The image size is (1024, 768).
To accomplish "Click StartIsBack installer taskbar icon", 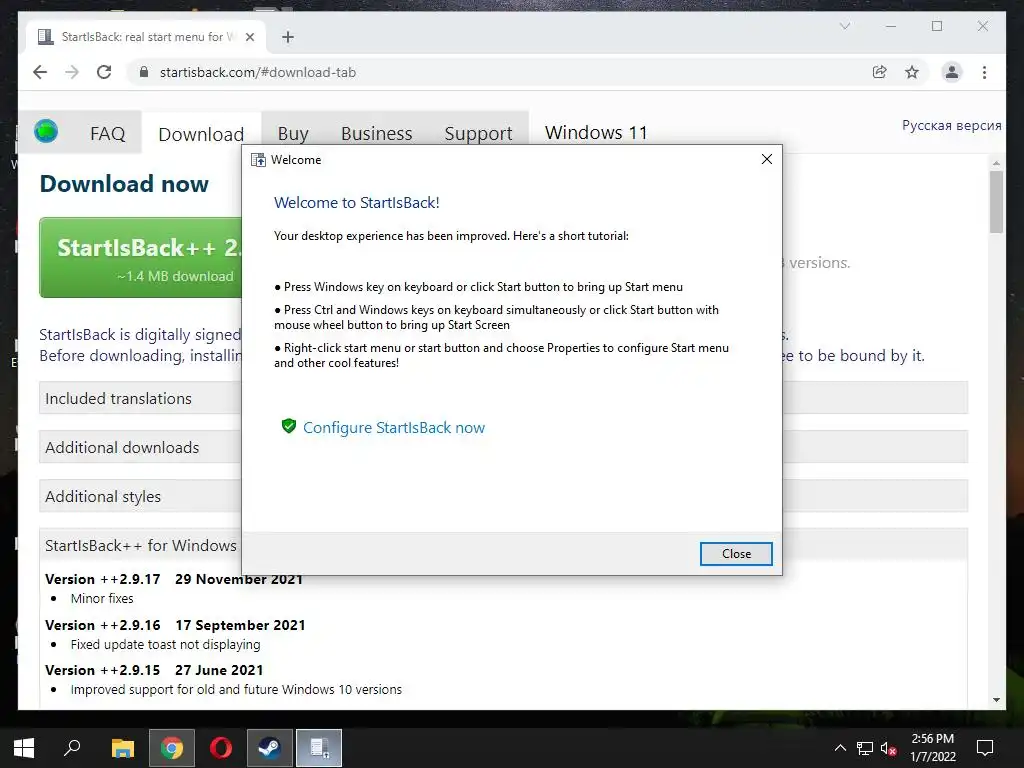I will click(x=319, y=748).
